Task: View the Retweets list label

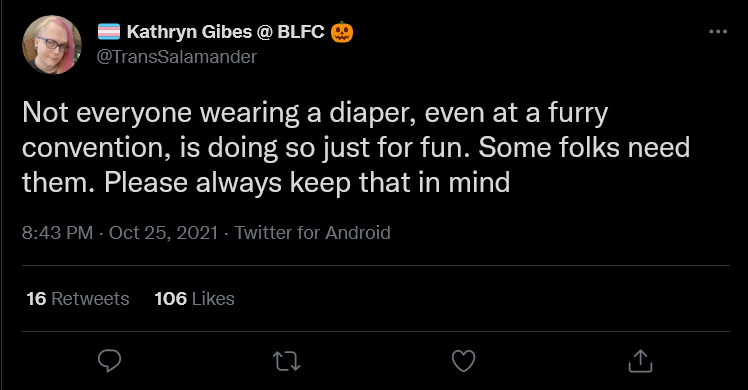Action: click(90, 298)
